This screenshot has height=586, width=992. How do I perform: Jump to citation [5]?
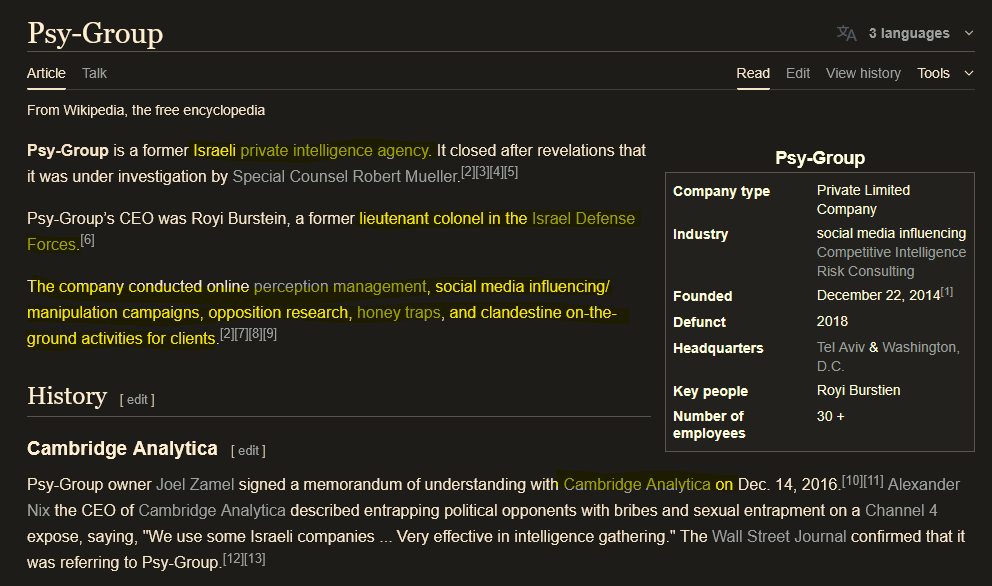[x=511, y=171]
